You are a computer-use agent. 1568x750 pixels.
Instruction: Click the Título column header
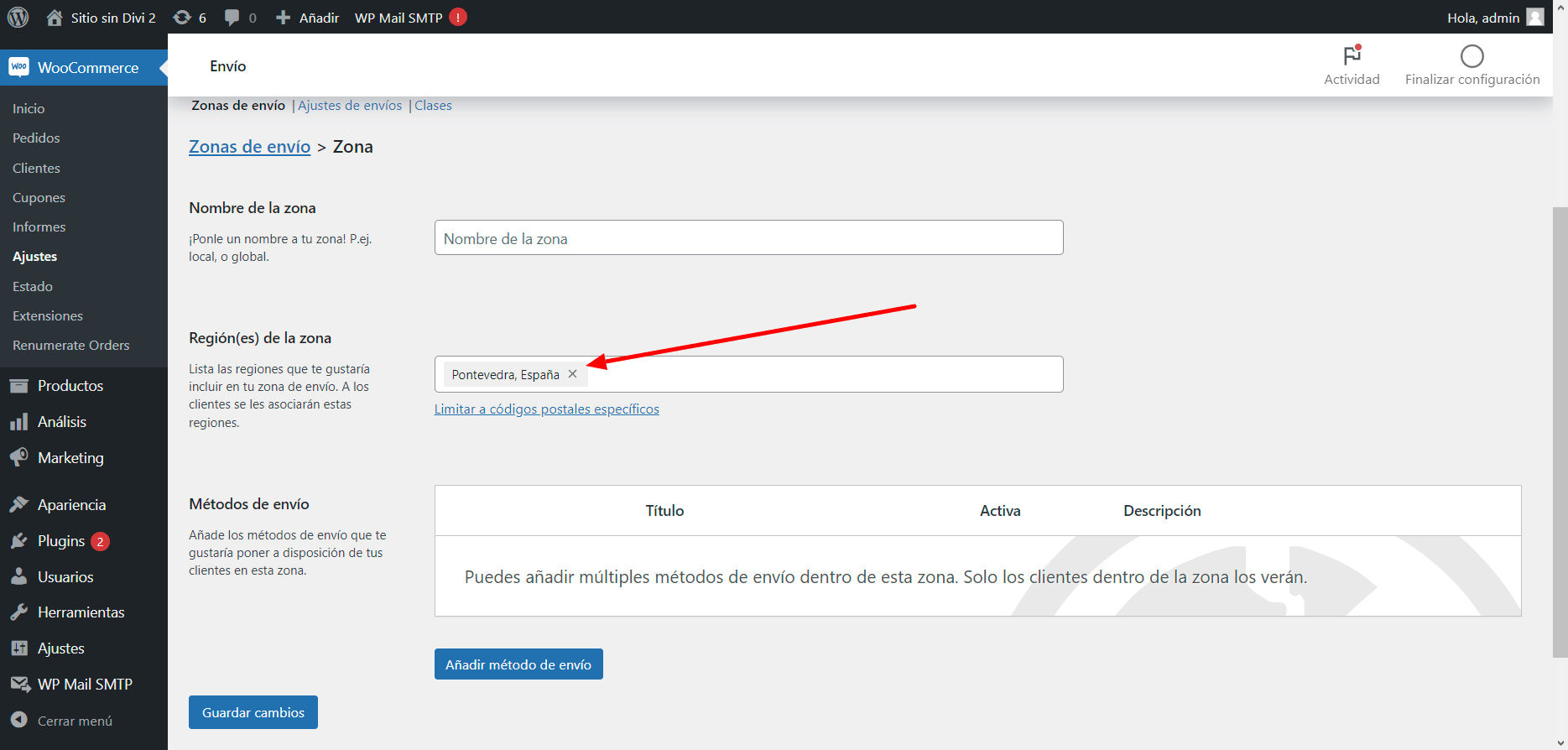click(x=664, y=511)
